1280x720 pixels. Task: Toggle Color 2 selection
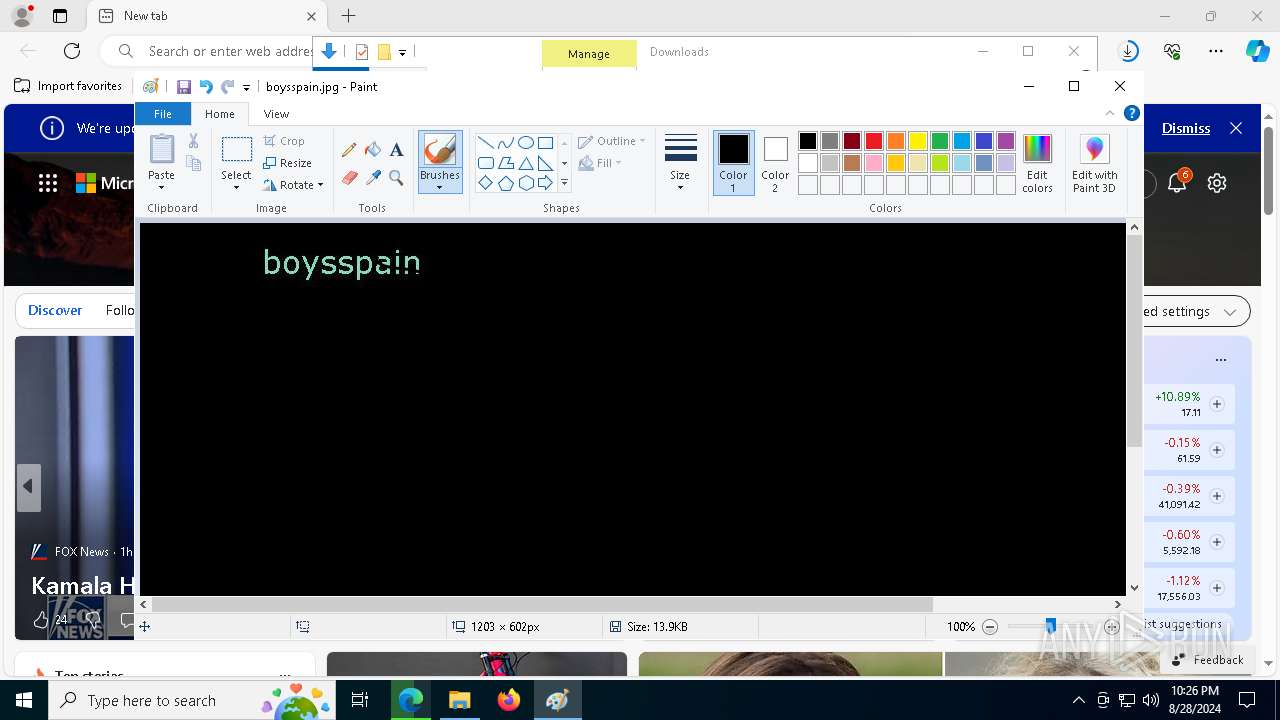[x=775, y=163]
